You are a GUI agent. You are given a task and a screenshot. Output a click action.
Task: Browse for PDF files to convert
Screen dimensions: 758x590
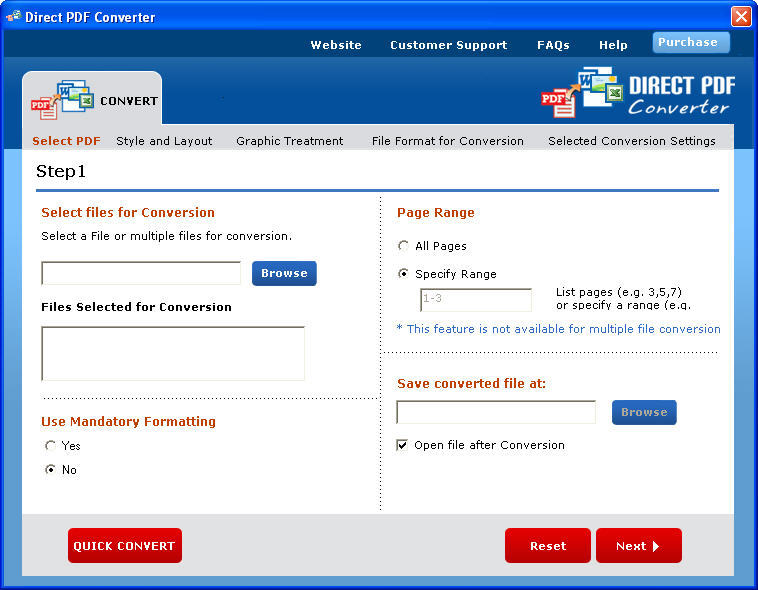coord(284,273)
